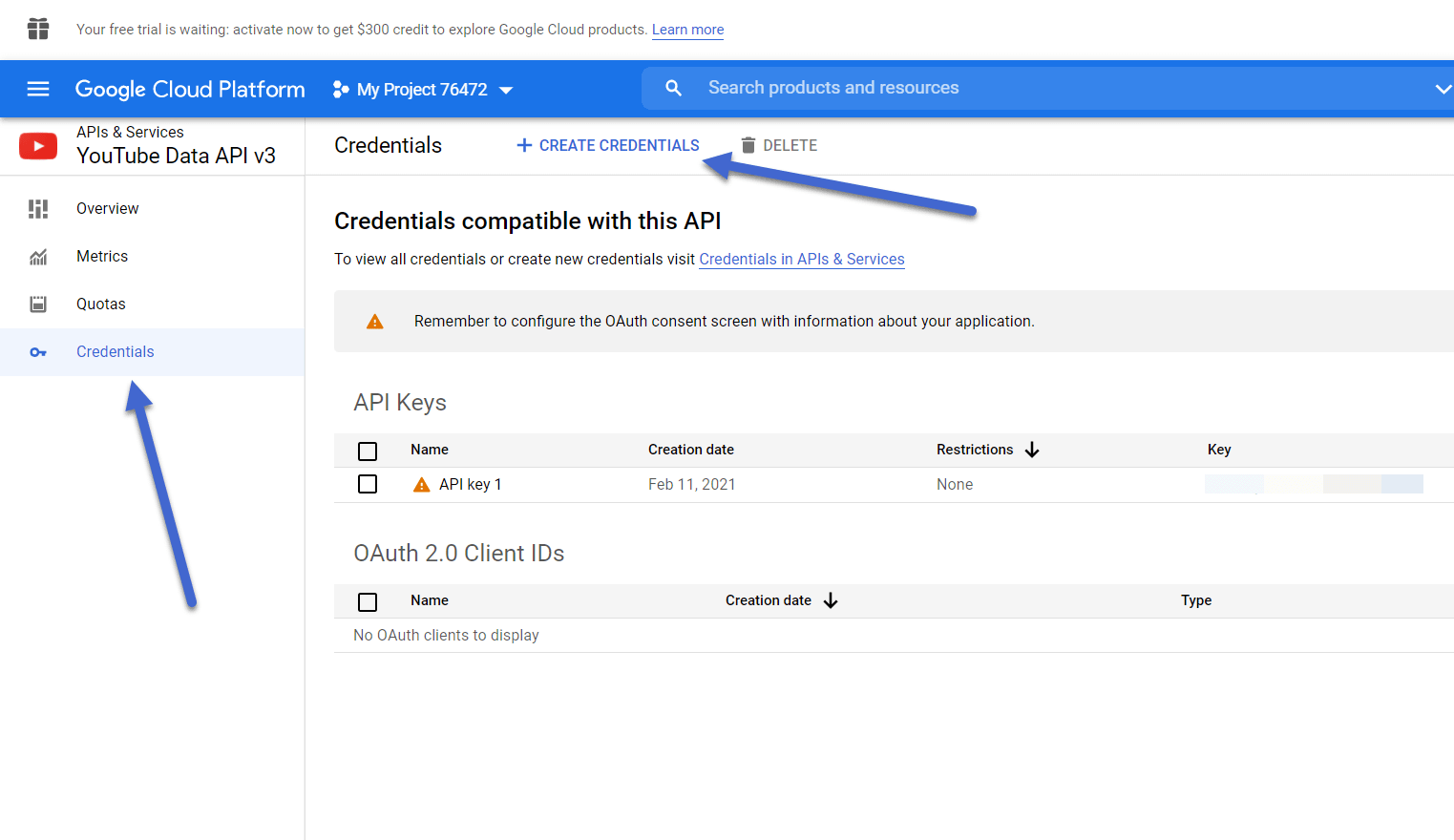Select Credentials in the left sidebar
Screen dimensions: 1454x840
click(115, 352)
